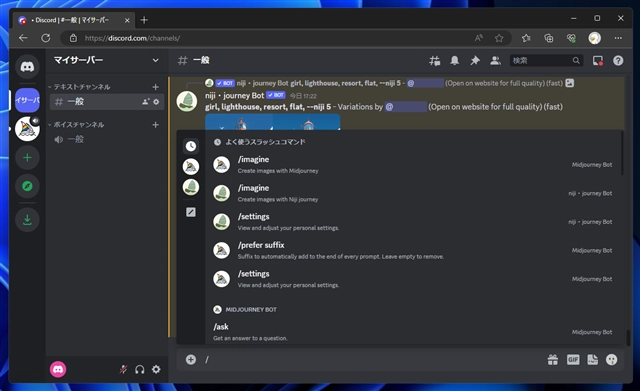Select the /prefer suffix command

(413, 251)
